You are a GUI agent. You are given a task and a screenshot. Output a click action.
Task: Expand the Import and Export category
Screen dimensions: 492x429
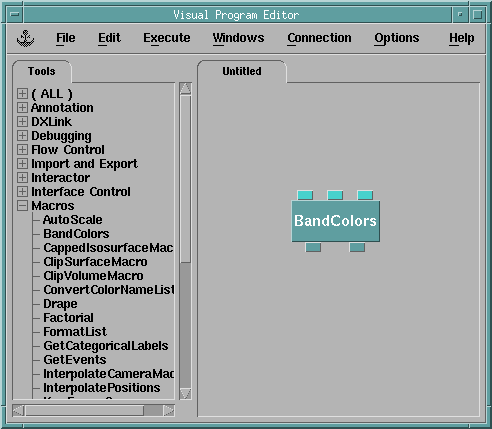[x=22, y=164]
